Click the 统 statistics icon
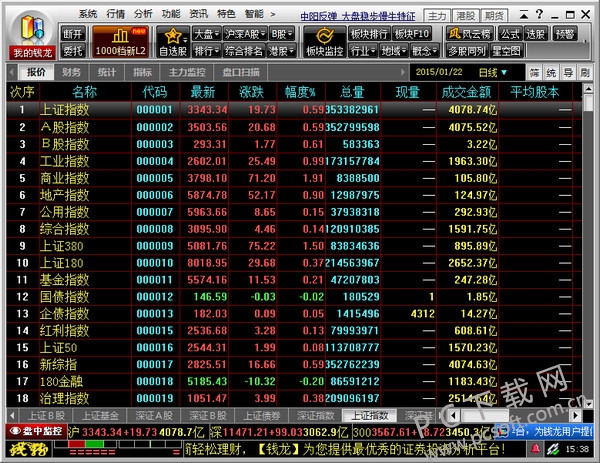 pyautogui.click(x=551, y=73)
